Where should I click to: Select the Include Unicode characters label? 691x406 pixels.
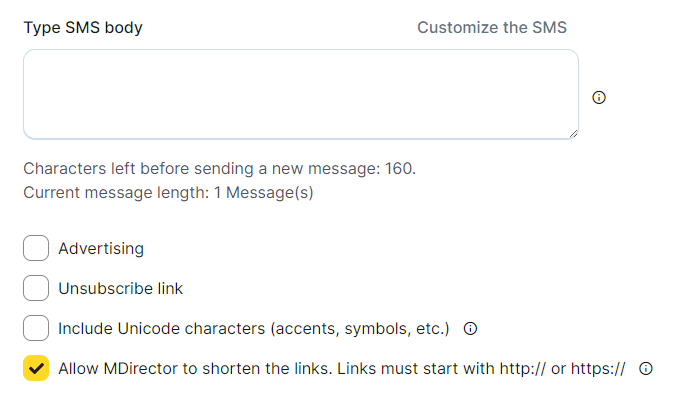click(x=254, y=328)
